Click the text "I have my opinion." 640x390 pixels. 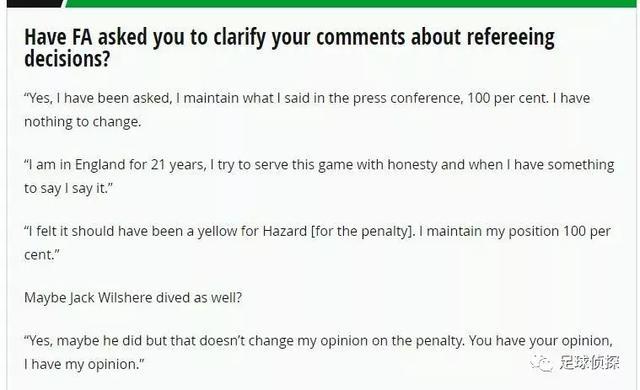click(x=84, y=364)
